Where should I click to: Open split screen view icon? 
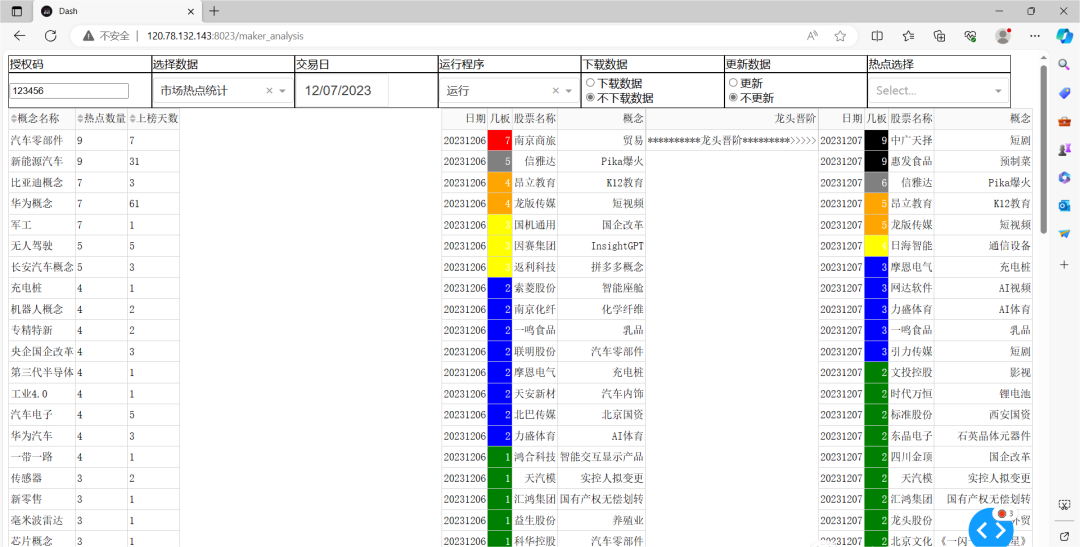click(877, 36)
